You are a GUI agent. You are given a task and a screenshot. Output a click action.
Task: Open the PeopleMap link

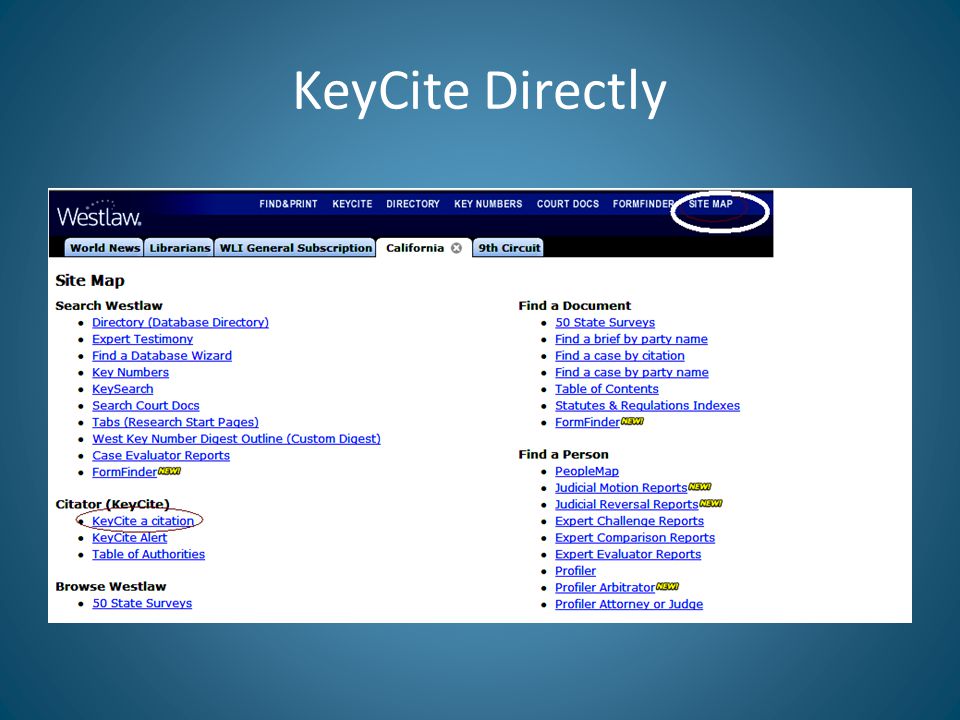587,471
